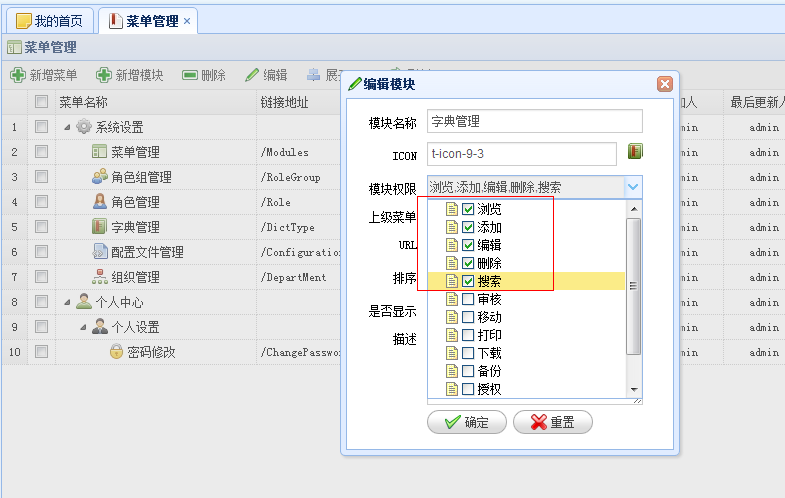
Task: Uncheck the 编辑 permission checkbox
Action: (468, 245)
